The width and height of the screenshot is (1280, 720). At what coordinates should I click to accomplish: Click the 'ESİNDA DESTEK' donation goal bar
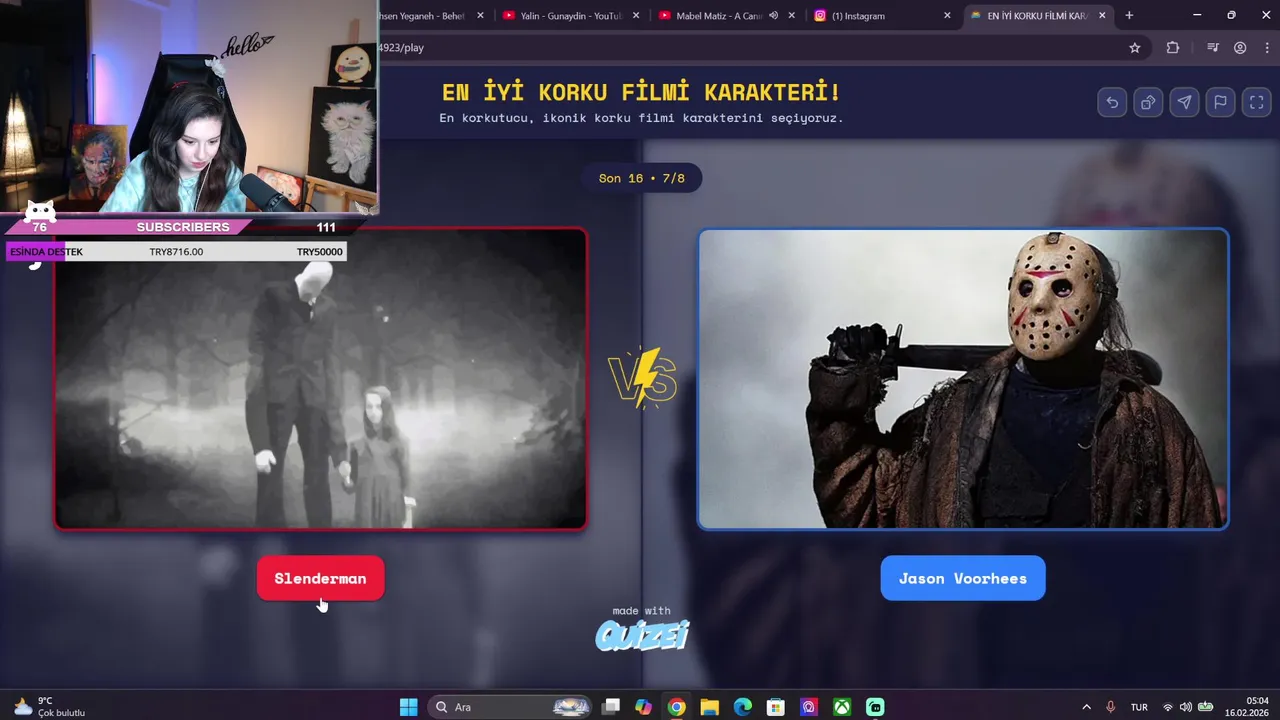tap(176, 252)
